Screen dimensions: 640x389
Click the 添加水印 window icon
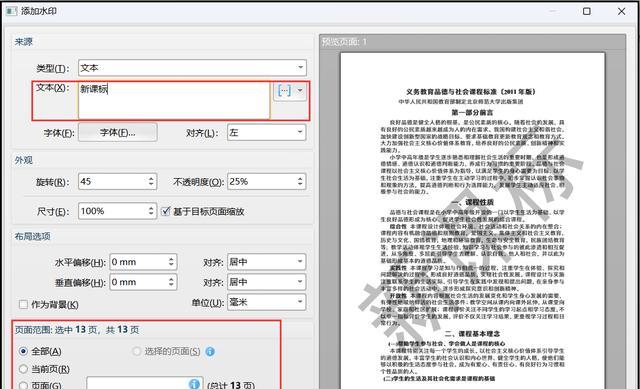11,11
